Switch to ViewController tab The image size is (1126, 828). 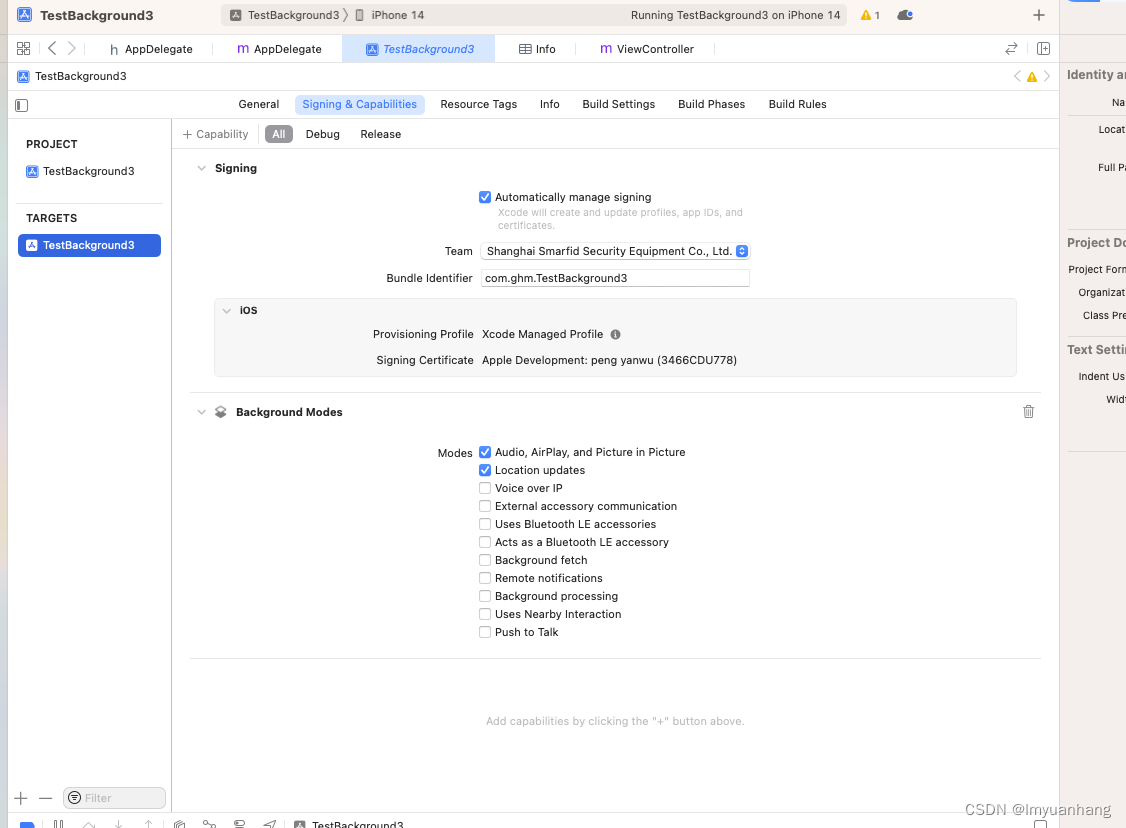click(647, 49)
